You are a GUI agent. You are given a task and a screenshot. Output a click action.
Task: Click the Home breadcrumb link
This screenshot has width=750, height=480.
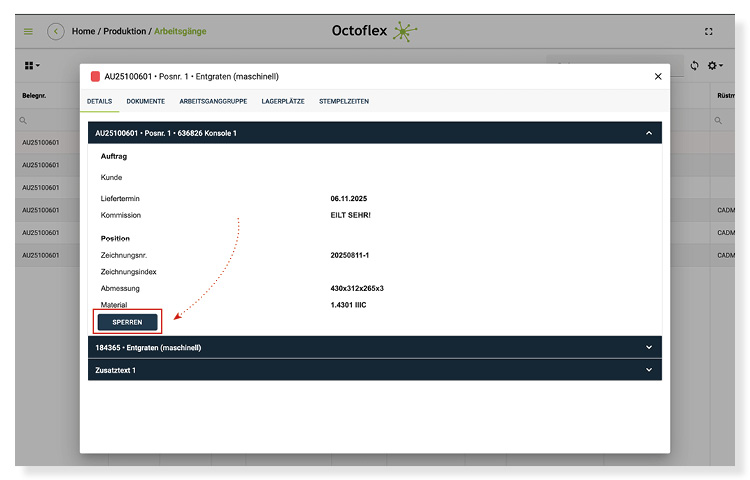point(83,31)
